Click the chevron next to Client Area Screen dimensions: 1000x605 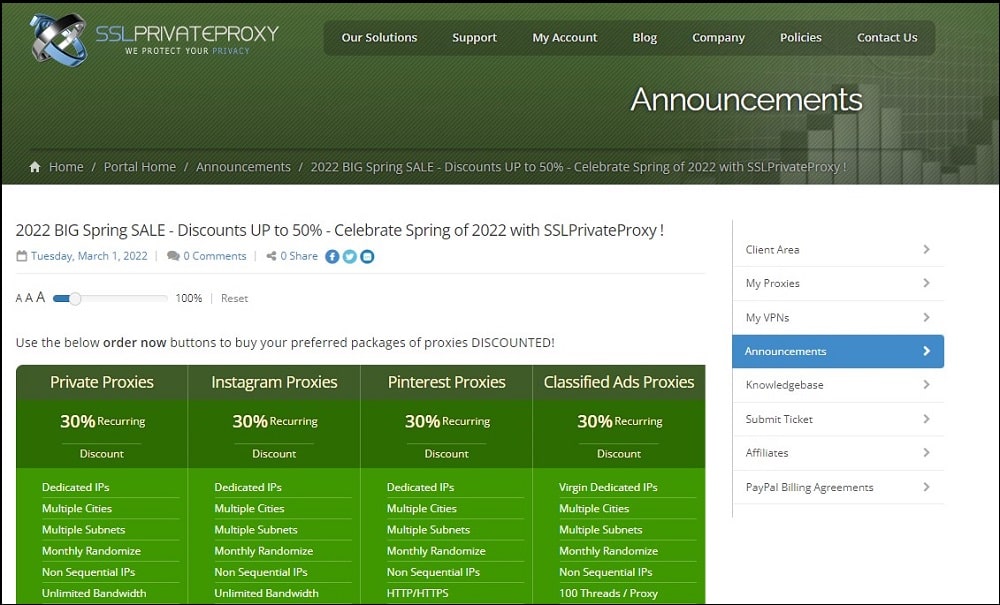927,249
